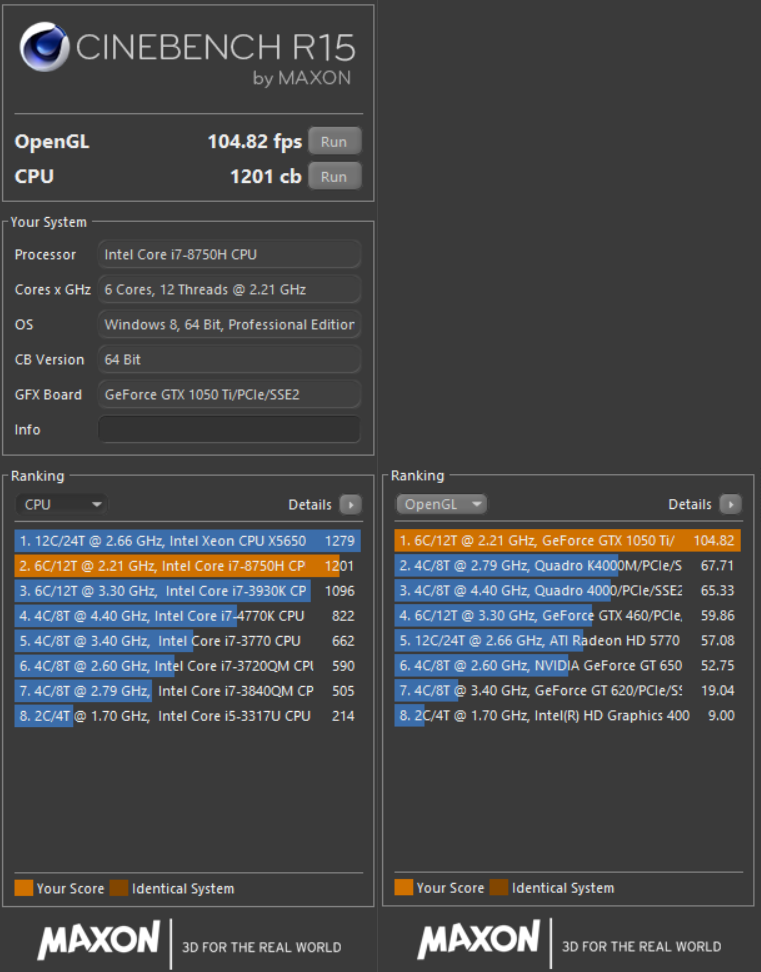Open the OpenGL ranking type dropdown
Viewport: 761px width, 972px height.
pyautogui.click(x=441, y=505)
